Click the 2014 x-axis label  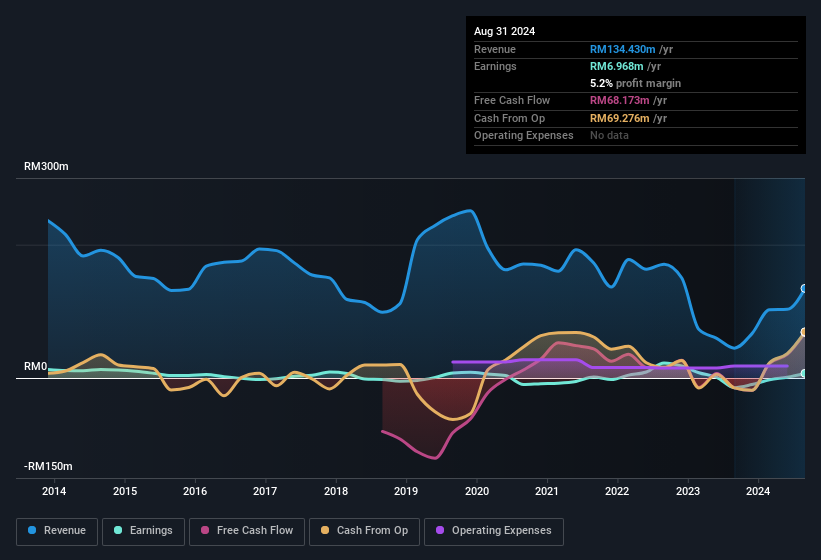click(x=54, y=491)
